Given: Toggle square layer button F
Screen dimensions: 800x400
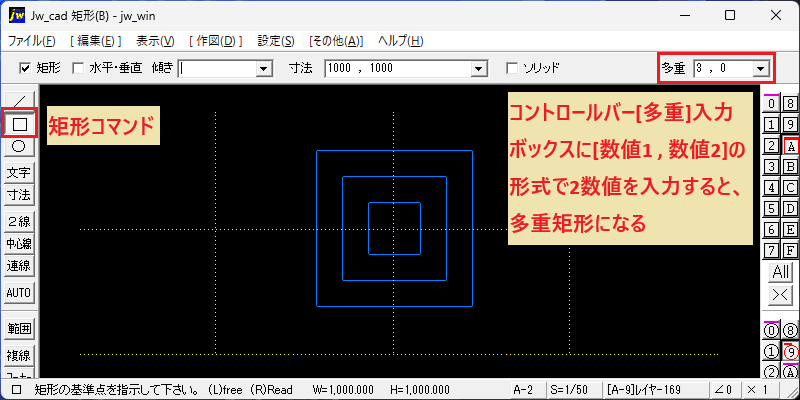Looking at the screenshot, I should [x=790, y=251].
